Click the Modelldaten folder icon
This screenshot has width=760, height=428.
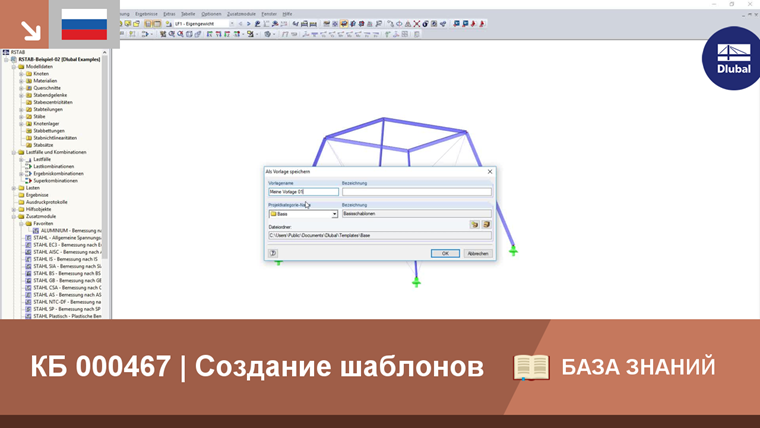pos(21,66)
